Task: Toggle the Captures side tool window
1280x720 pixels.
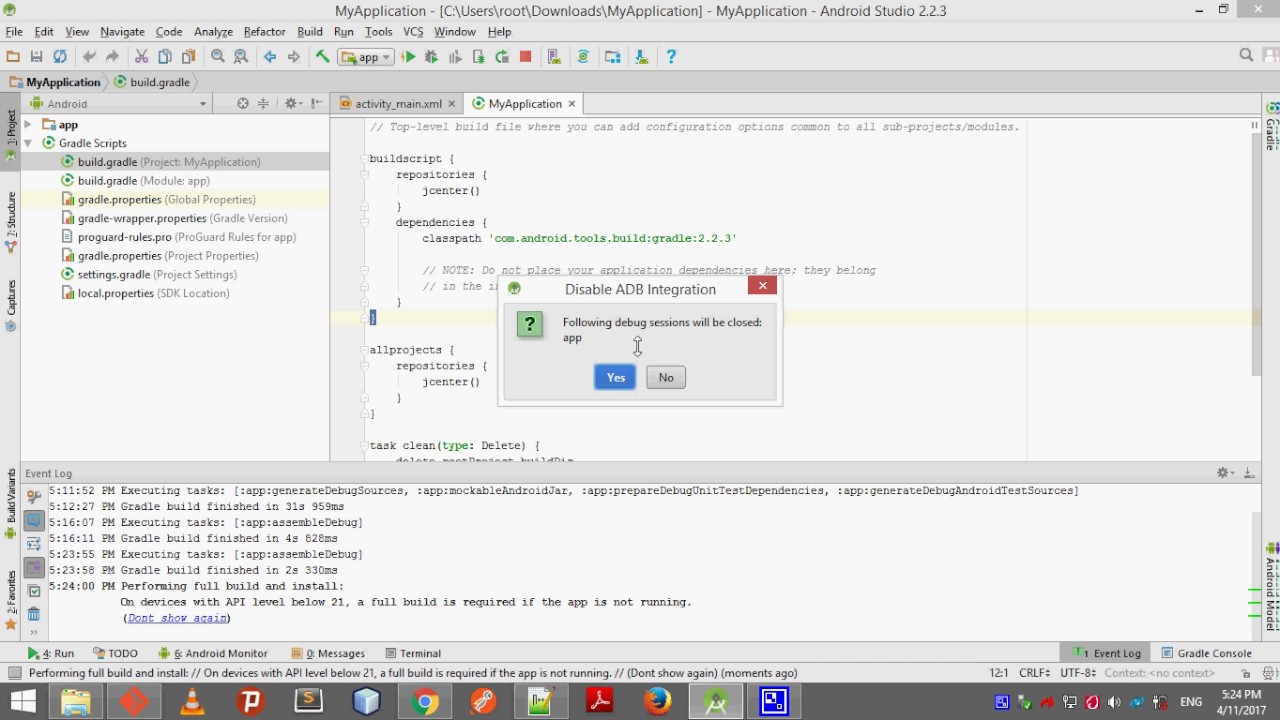Action: point(11,305)
